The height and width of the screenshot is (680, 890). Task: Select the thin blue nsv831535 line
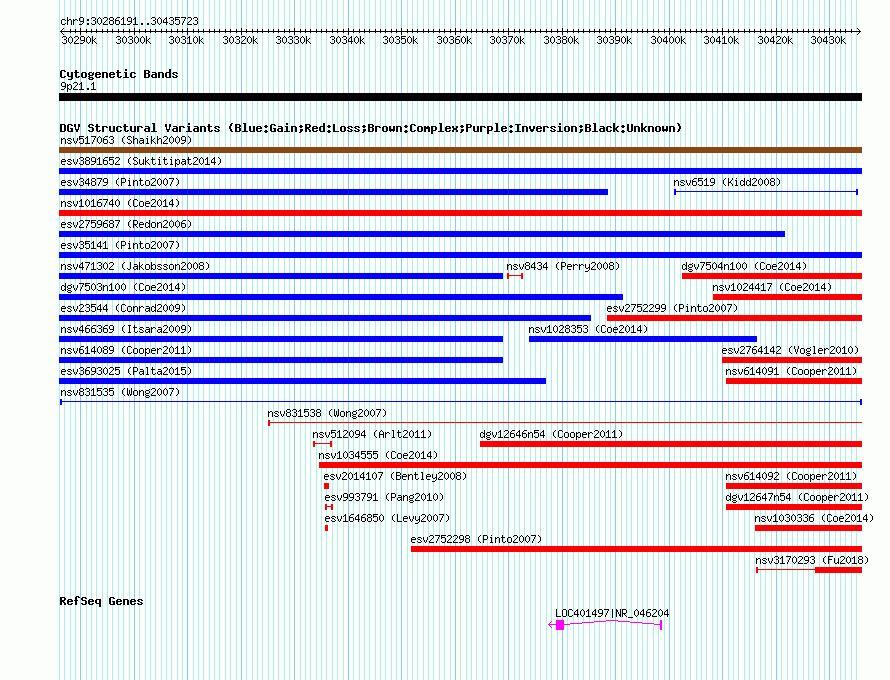point(461,402)
